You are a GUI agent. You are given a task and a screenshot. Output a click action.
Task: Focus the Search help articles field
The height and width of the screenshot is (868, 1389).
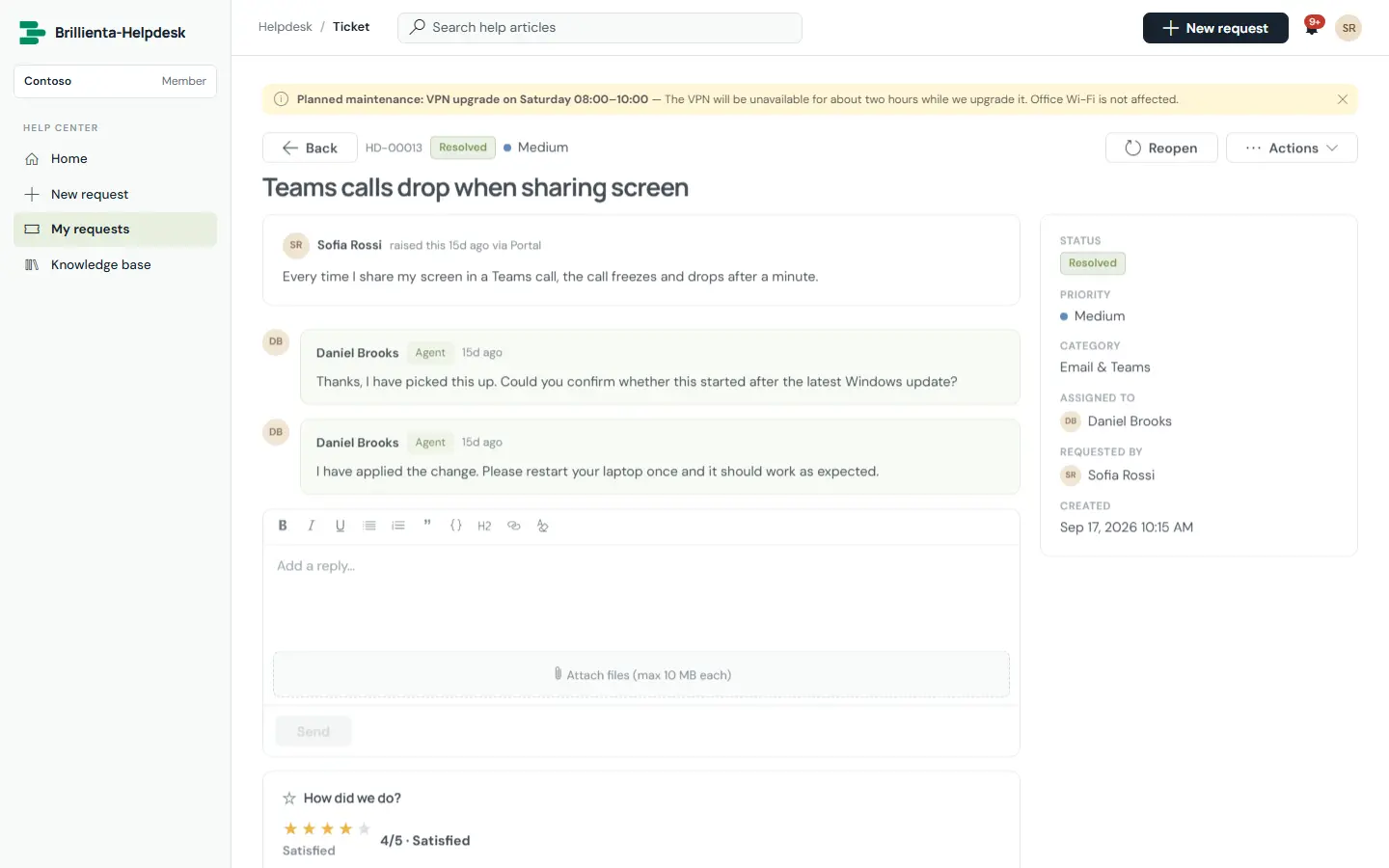tap(600, 27)
